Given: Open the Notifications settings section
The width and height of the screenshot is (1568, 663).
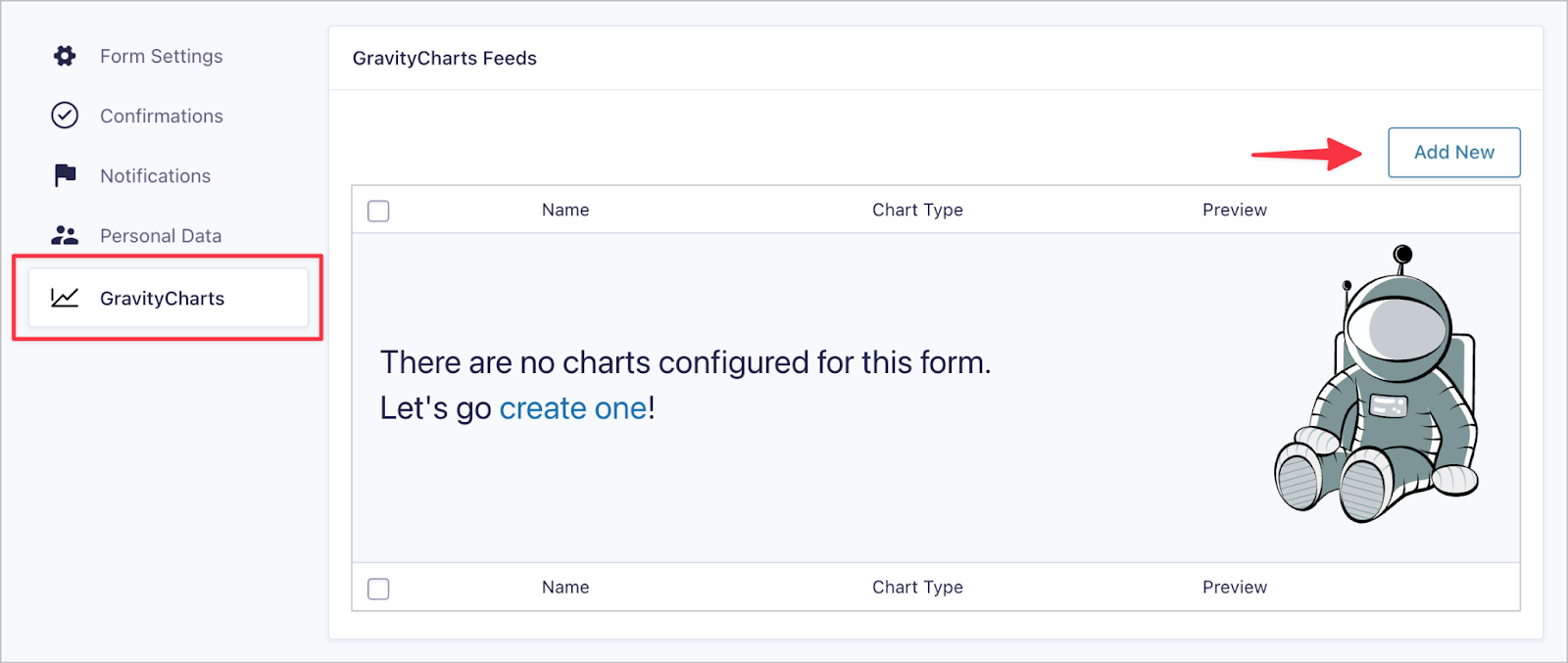Looking at the screenshot, I should [x=155, y=176].
